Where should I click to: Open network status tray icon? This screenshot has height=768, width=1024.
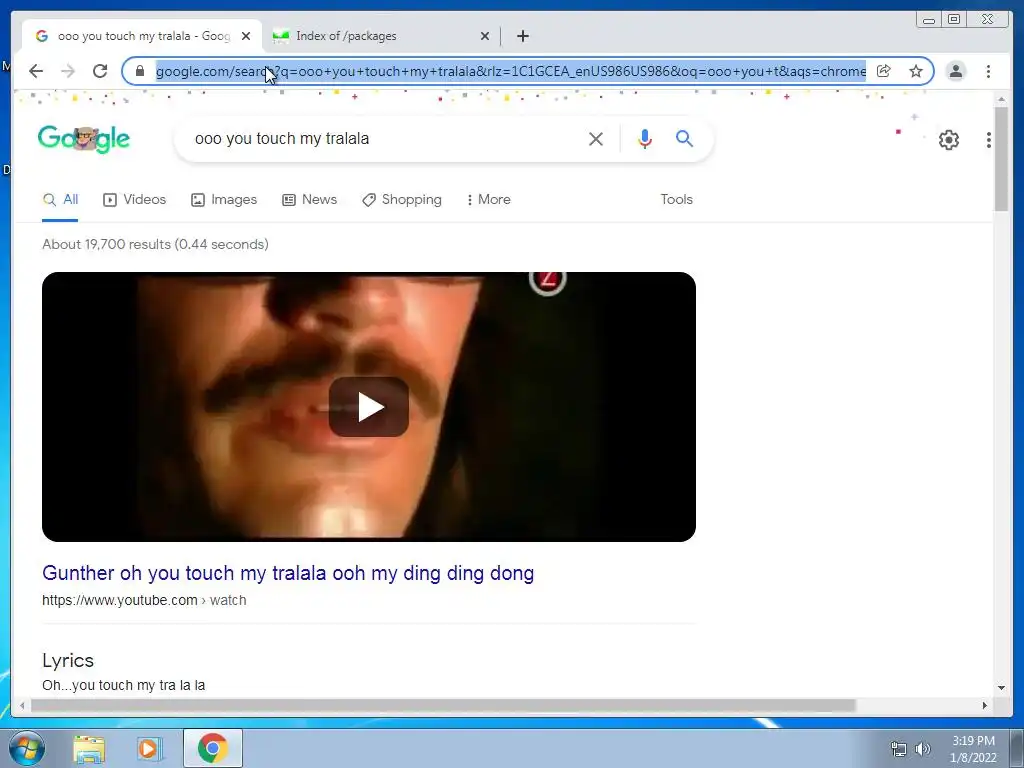point(899,749)
